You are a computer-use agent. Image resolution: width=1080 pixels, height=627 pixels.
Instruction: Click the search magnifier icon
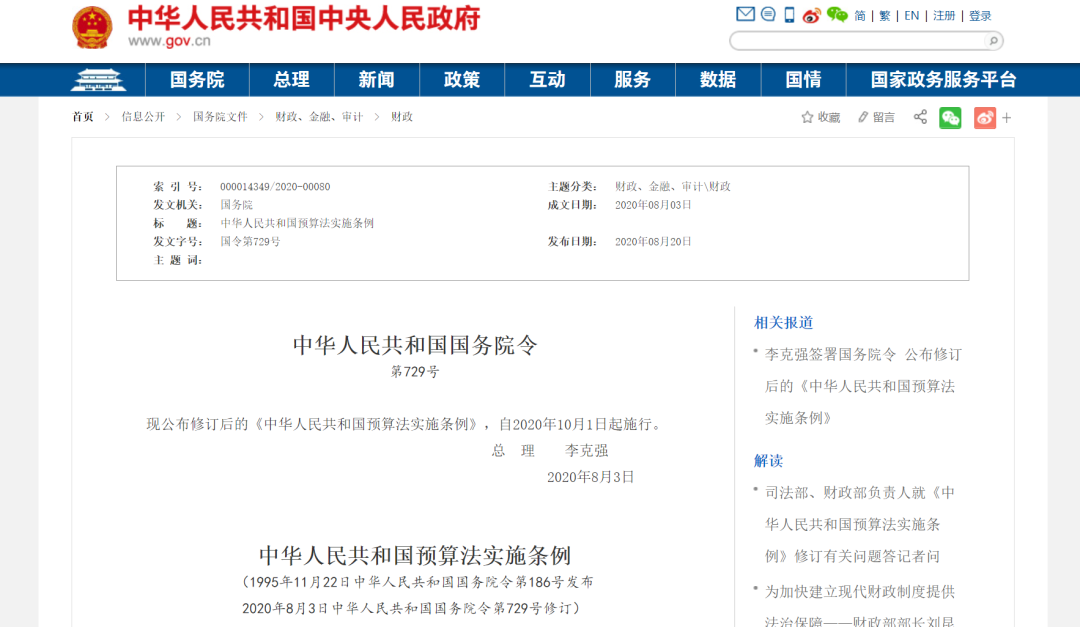point(991,40)
